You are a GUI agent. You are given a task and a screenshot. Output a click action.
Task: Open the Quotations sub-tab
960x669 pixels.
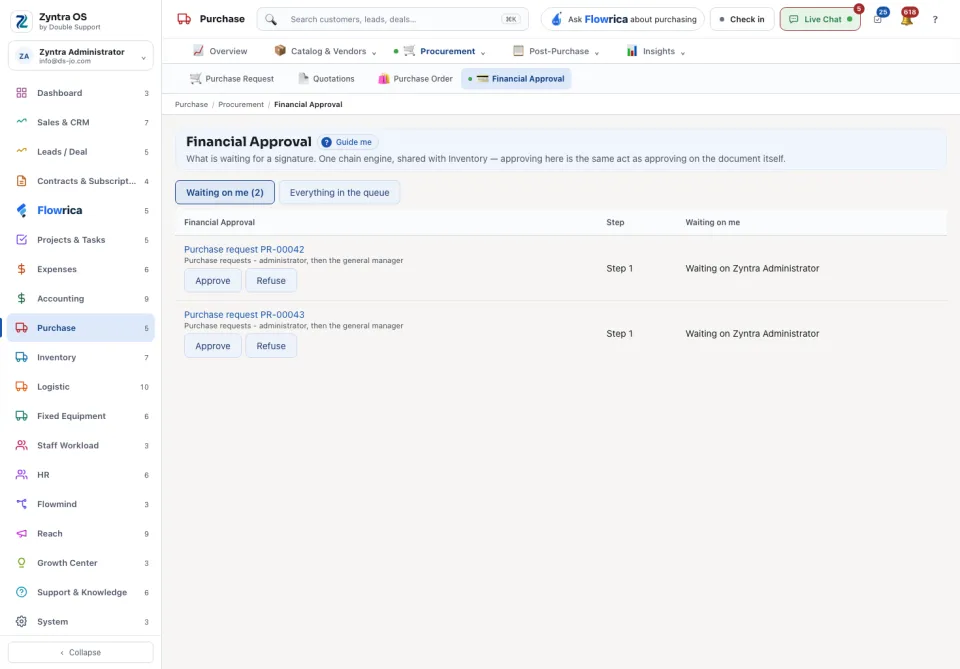coord(326,79)
